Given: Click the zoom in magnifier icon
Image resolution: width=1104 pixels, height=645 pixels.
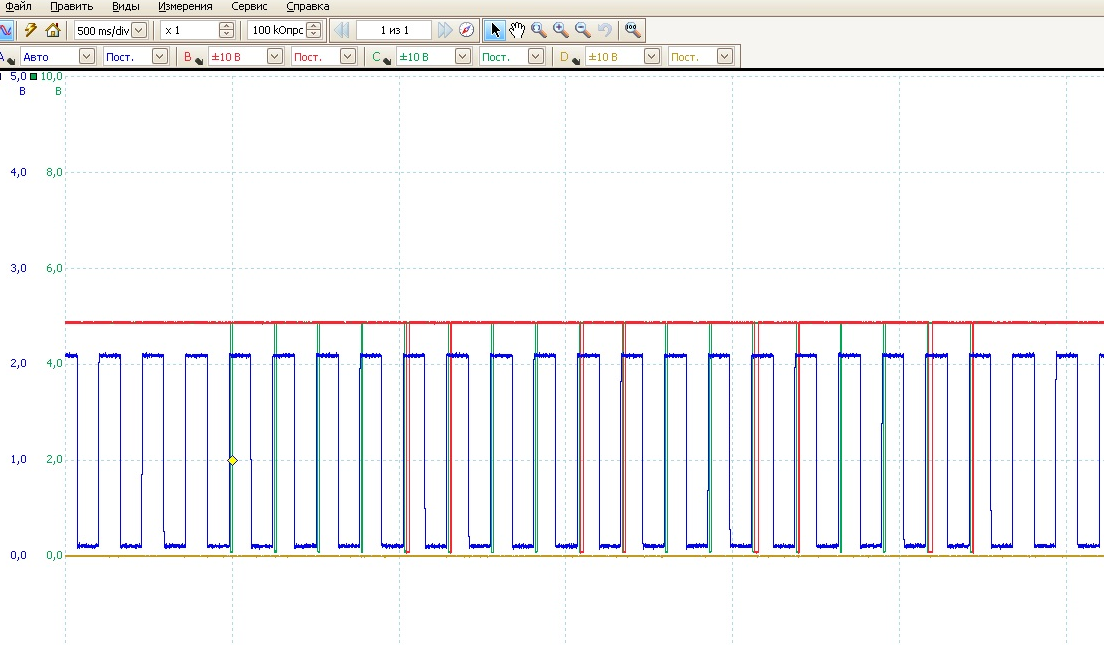Looking at the screenshot, I should [x=561, y=30].
